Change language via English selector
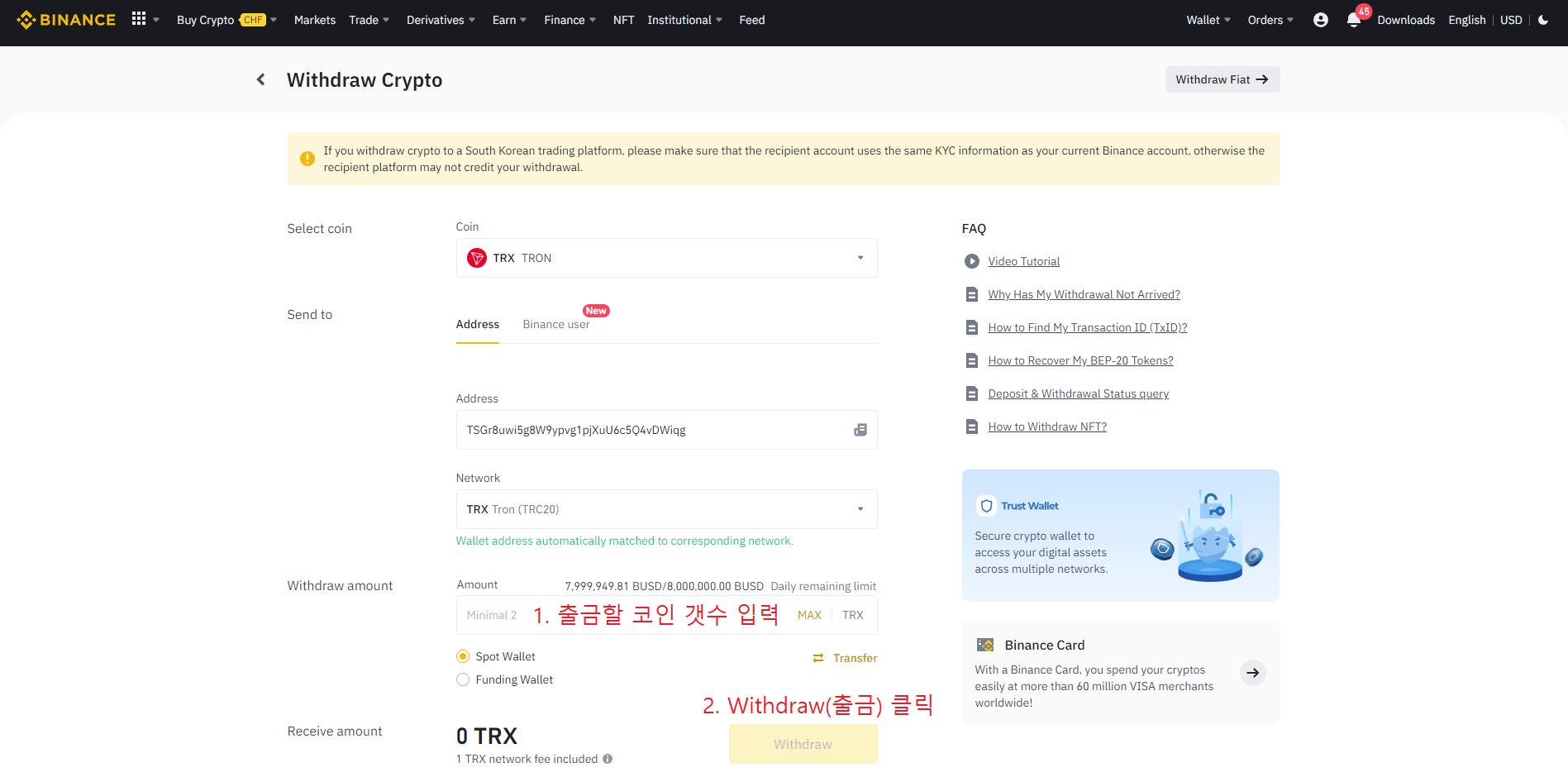 coord(1467,20)
